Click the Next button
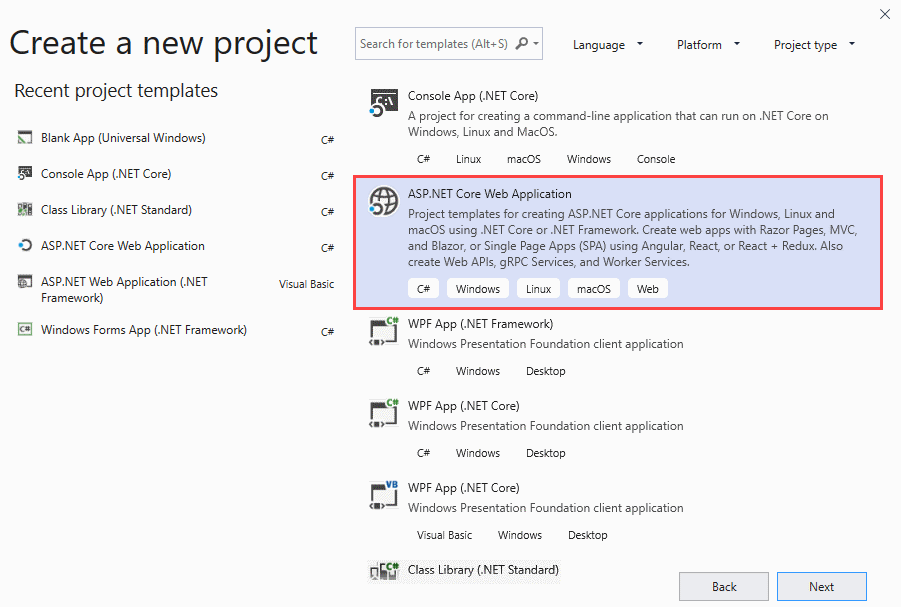Screen dimensions: 901x607 click(x=822, y=586)
